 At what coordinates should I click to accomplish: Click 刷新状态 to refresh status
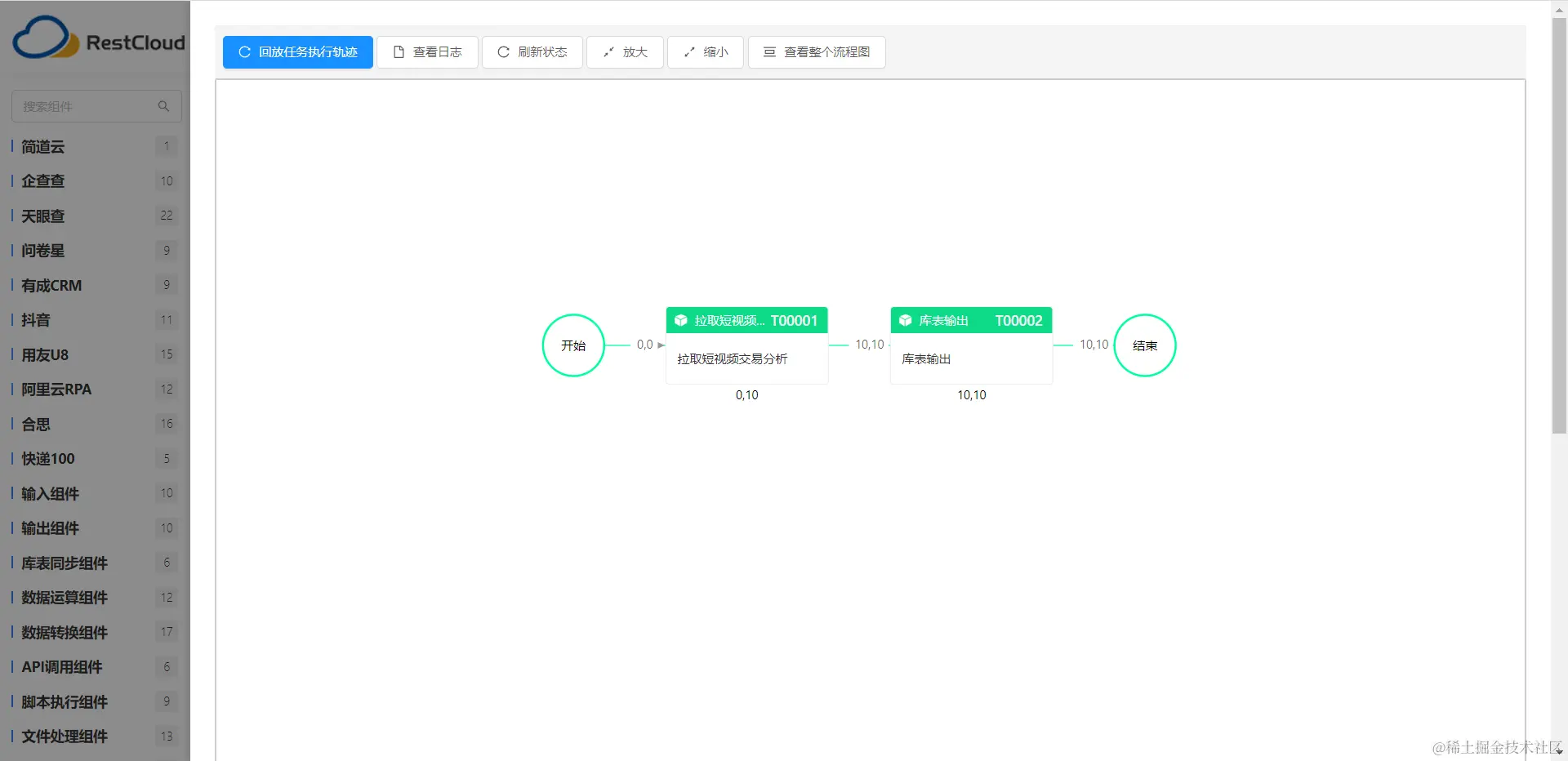[532, 52]
